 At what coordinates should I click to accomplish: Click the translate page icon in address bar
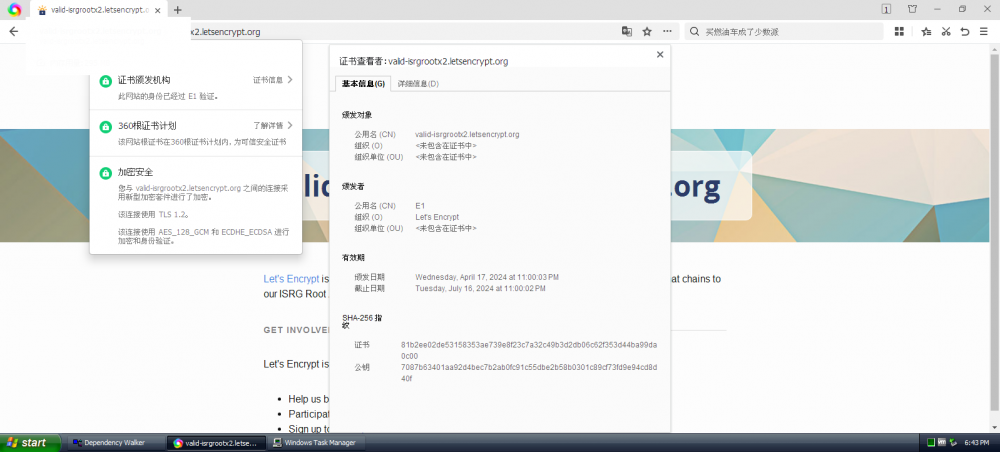tap(627, 31)
